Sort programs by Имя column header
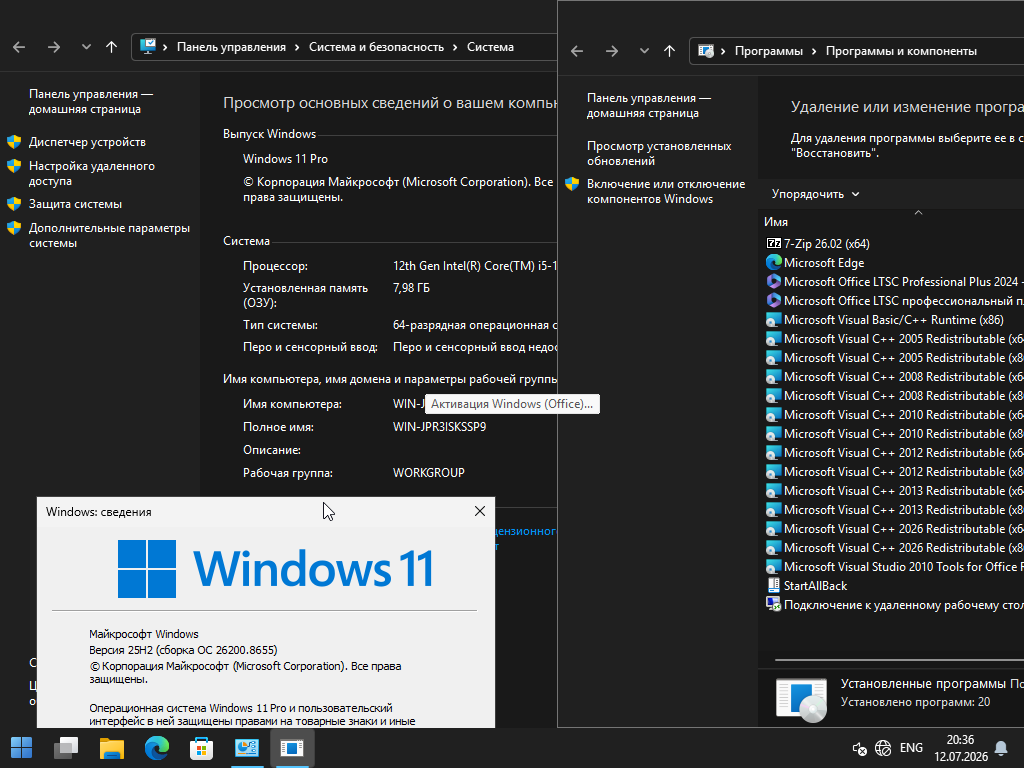The image size is (1024, 768). click(x=776, y=222)
